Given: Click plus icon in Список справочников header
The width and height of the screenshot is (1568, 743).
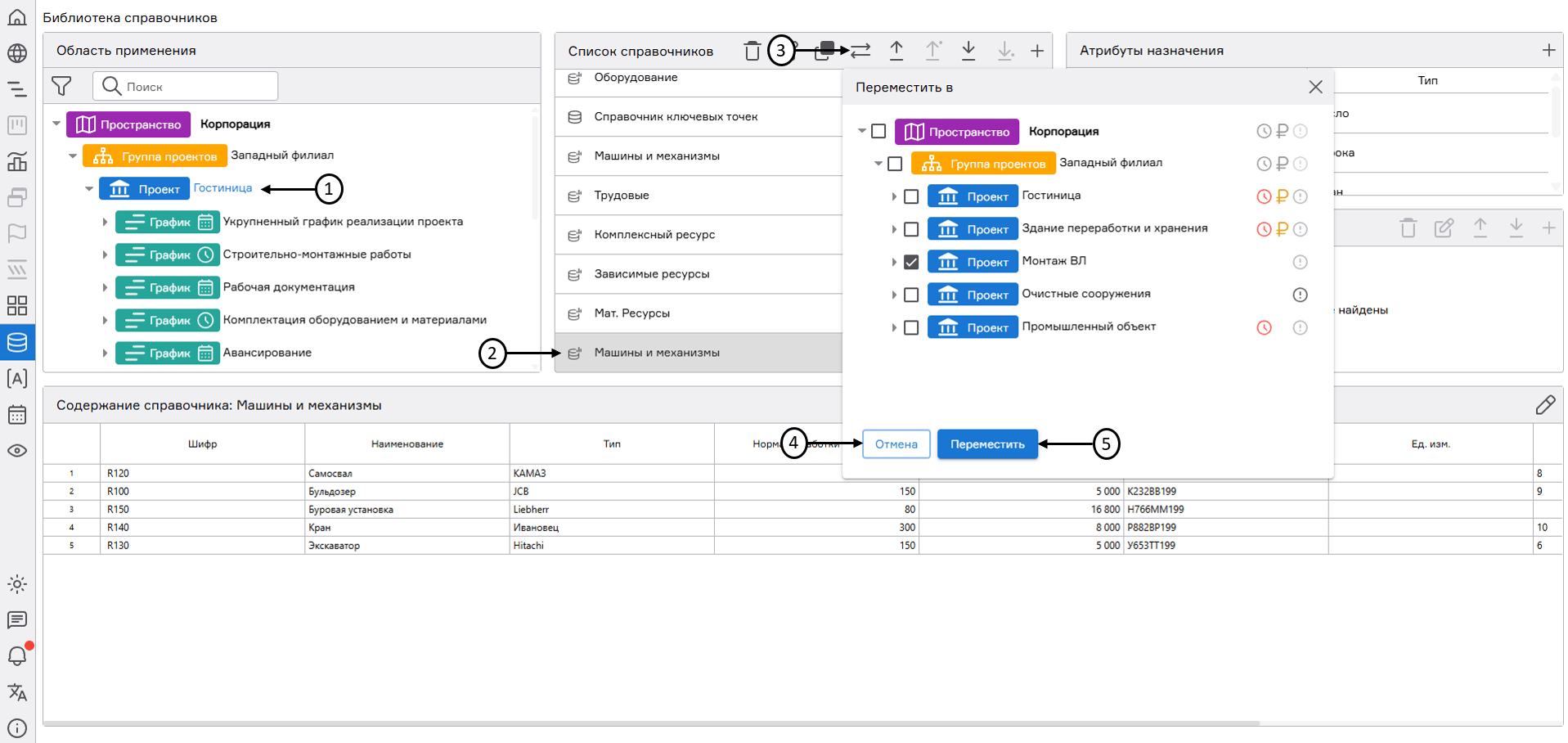Looking at the screenshot, I should tap(1037, 51).
